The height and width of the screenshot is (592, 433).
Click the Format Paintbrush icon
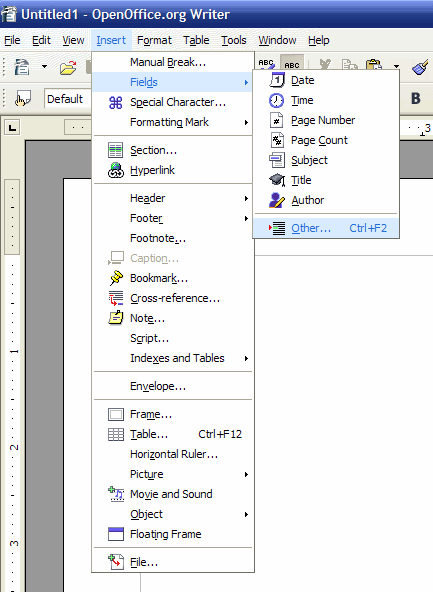(420, 67)
